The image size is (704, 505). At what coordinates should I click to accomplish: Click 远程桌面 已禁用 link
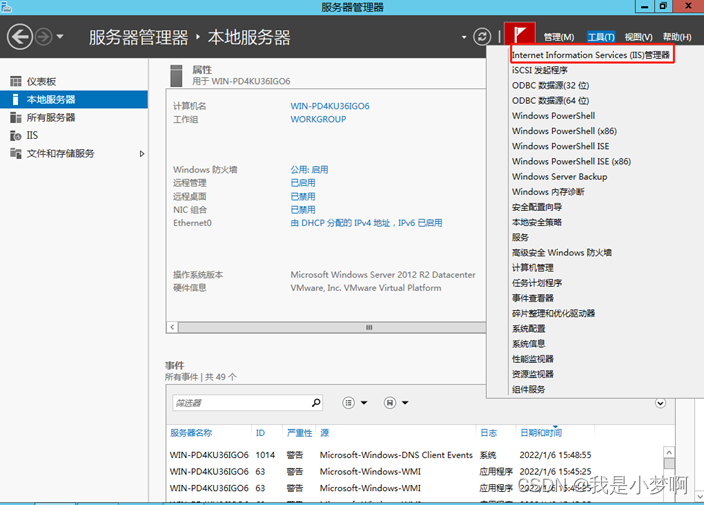303,196
